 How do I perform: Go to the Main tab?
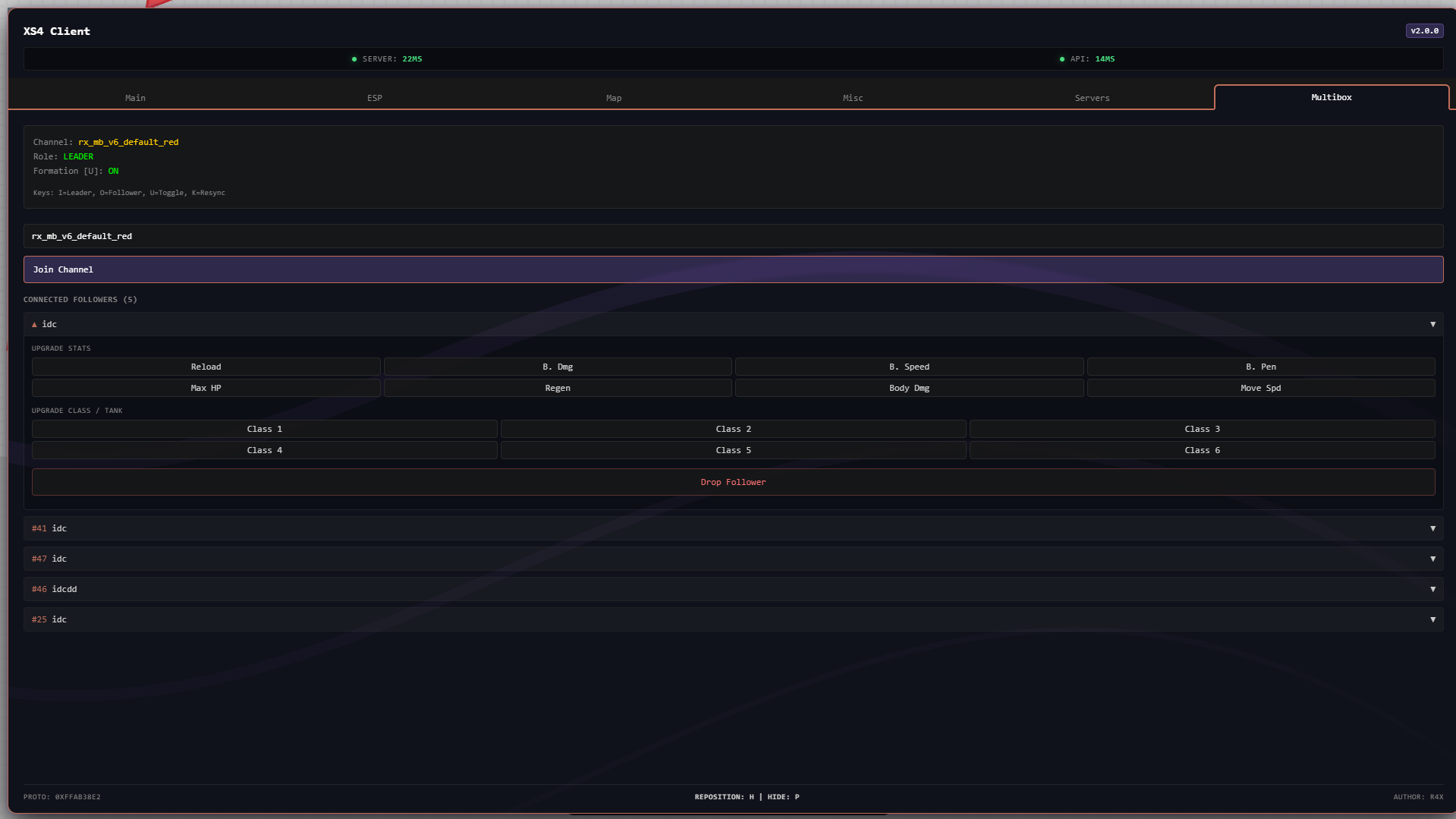[135, 97]
